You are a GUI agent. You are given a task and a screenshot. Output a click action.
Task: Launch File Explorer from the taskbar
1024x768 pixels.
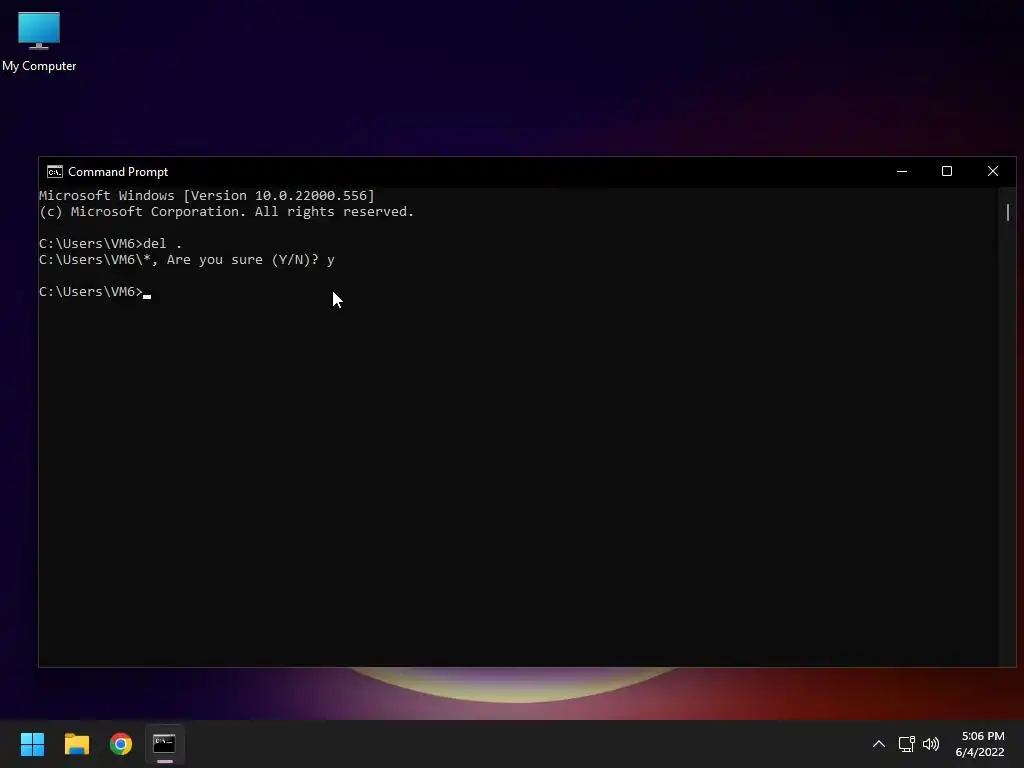coord(76,744)
